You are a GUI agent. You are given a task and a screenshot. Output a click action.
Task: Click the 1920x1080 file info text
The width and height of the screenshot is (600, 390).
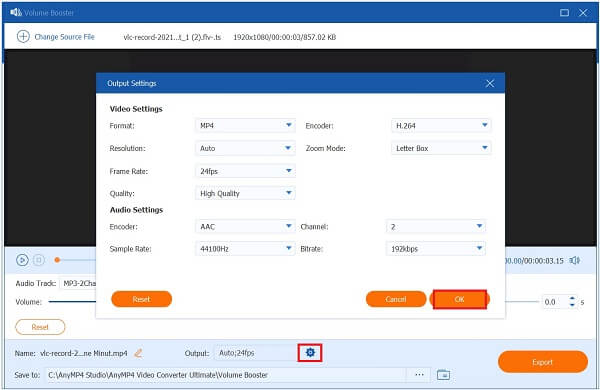click(x=285, y=37)
